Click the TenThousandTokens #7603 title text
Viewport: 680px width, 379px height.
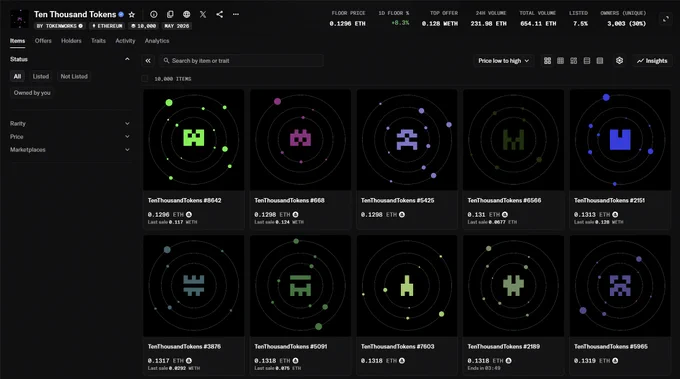(x=397, y=346)
